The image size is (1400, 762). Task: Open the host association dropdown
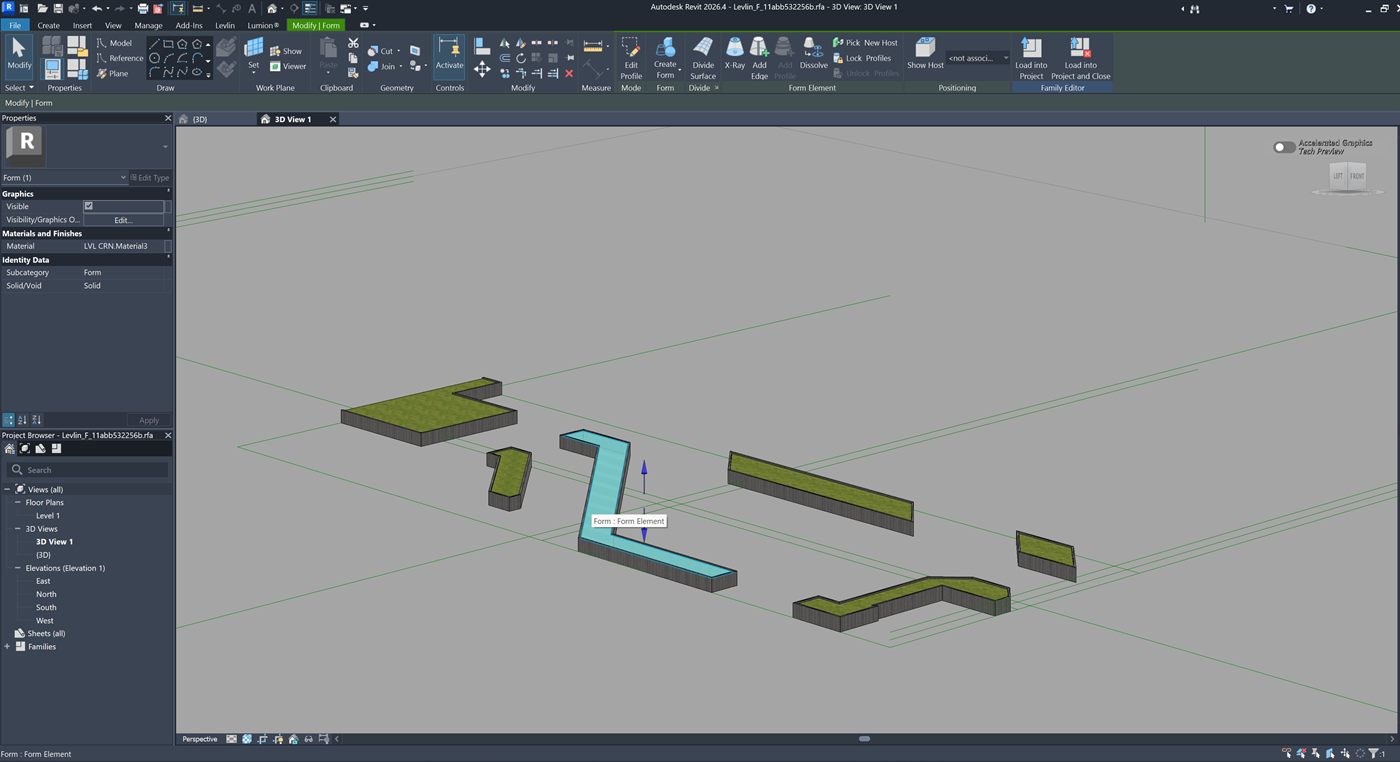click(978, 58)
